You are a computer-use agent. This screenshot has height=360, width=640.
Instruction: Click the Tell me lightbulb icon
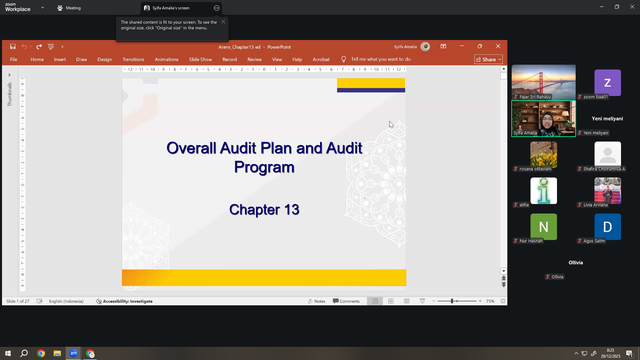click(x=344, y=60)
